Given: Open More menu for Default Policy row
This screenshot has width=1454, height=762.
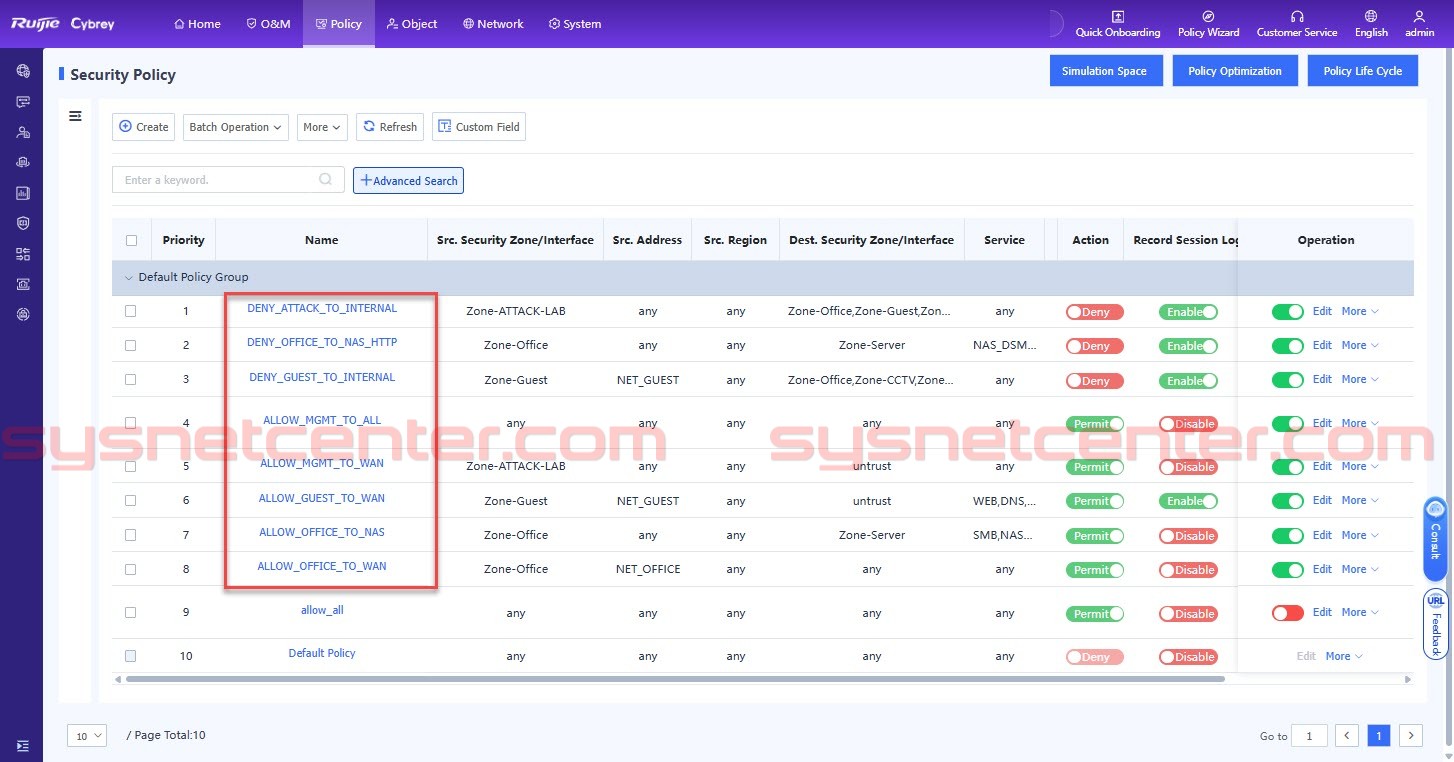Looking at the screenshot, I should (1344, 656).
